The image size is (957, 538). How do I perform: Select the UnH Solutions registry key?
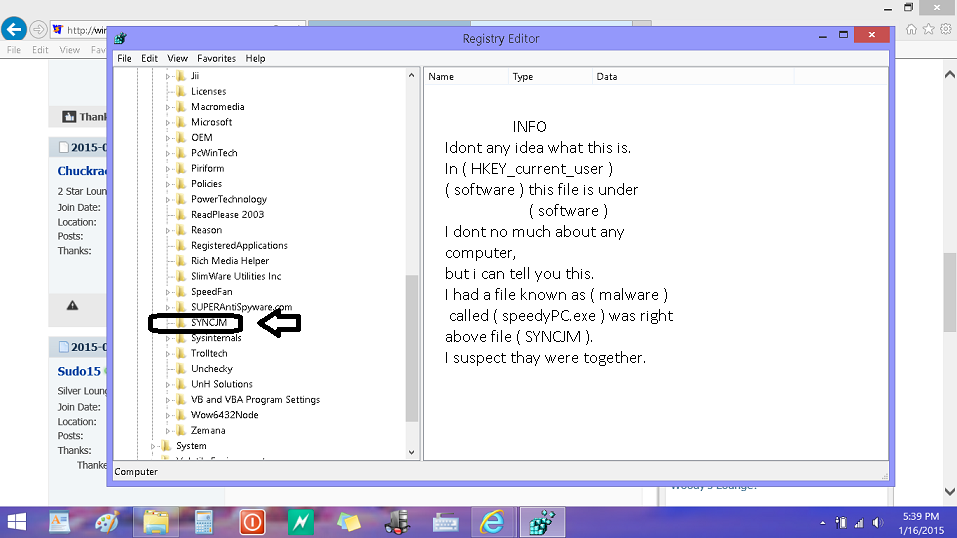pyautogui.click(x=222, y=384)
